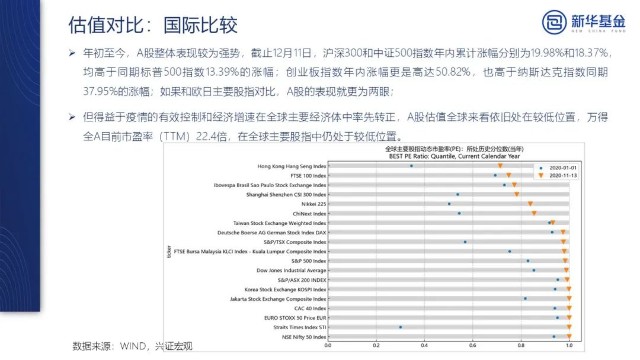Click the 0.4 x-axis tick label
The height and width of the screenshot is (360, 640).
tap(424, 345)
